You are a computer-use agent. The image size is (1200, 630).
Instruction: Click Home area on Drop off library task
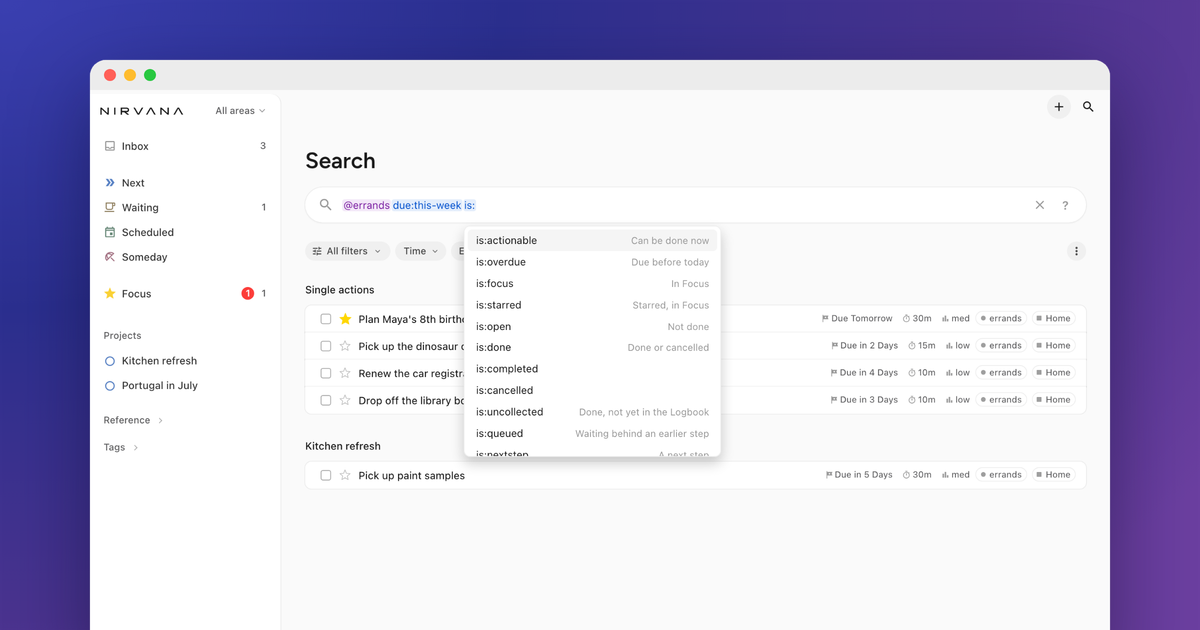(x=1053, y=400)
